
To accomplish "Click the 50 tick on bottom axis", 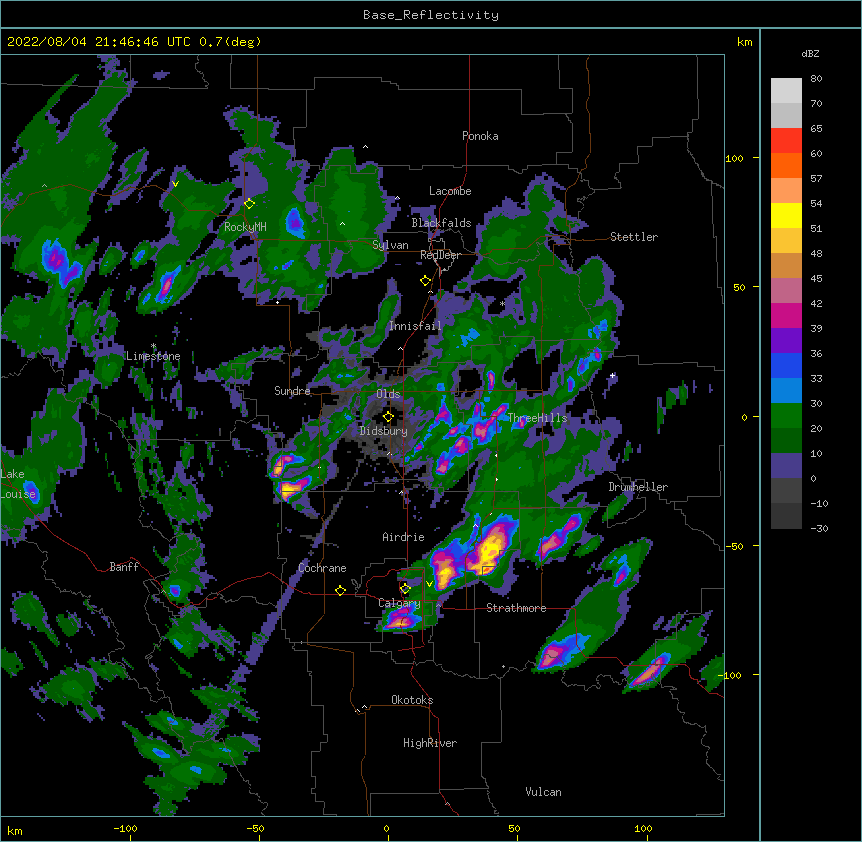I will click(x=514, y=828).
